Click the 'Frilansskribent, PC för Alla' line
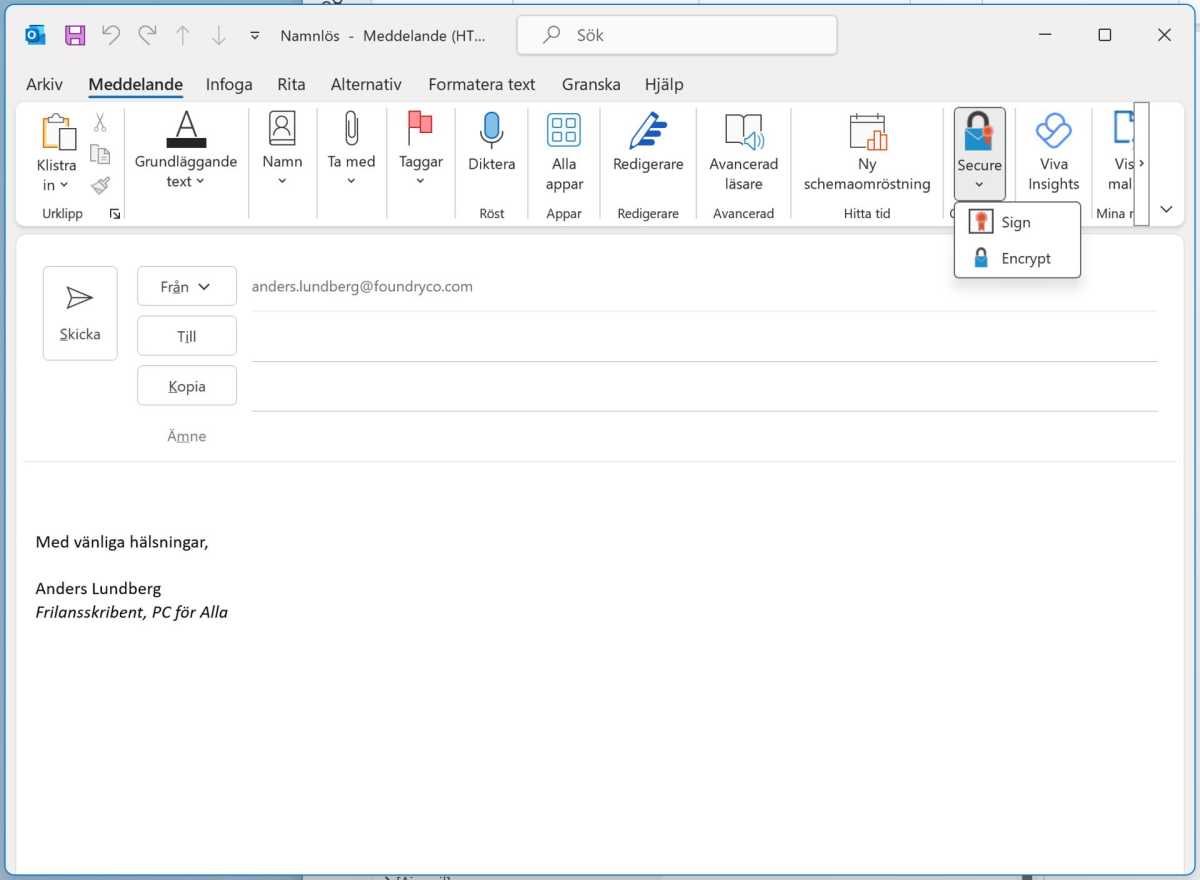The image size is (1200, 880). 131,612
